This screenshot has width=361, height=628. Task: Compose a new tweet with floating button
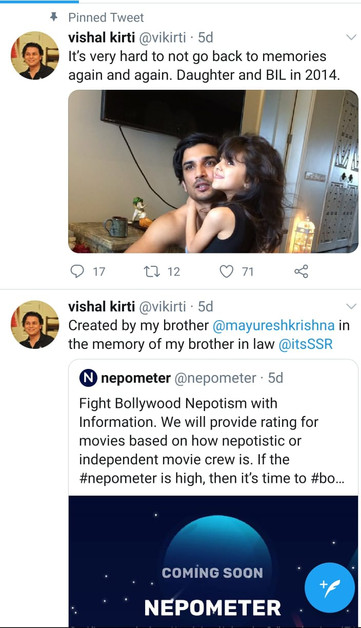[x=329, y=588]
